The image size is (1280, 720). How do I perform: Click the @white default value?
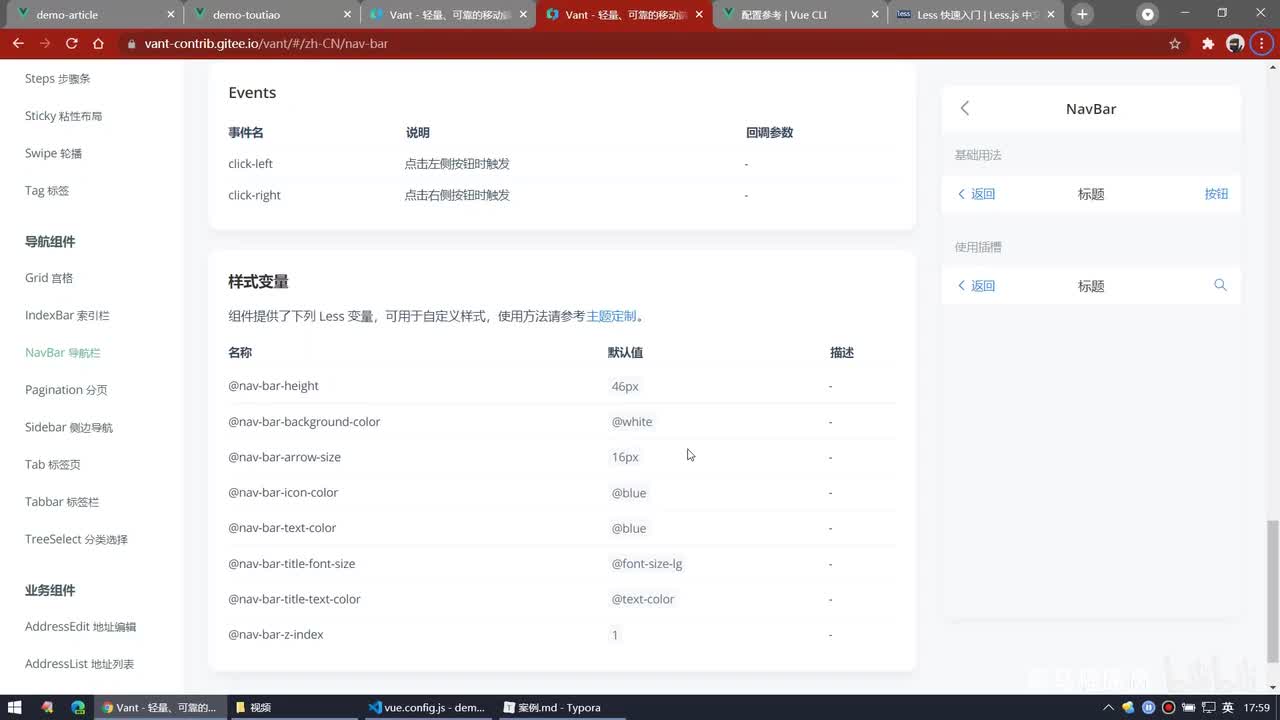coord(632,422)
